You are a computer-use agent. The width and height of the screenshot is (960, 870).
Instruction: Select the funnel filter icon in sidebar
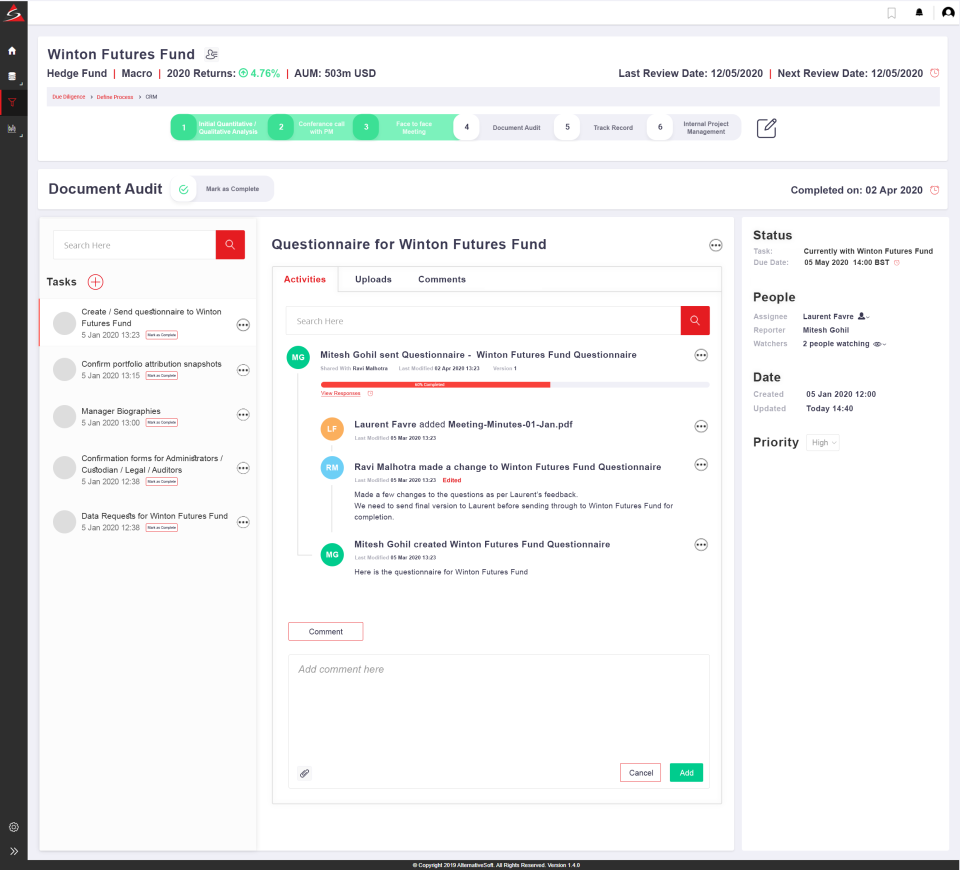(x=12, y=102)
